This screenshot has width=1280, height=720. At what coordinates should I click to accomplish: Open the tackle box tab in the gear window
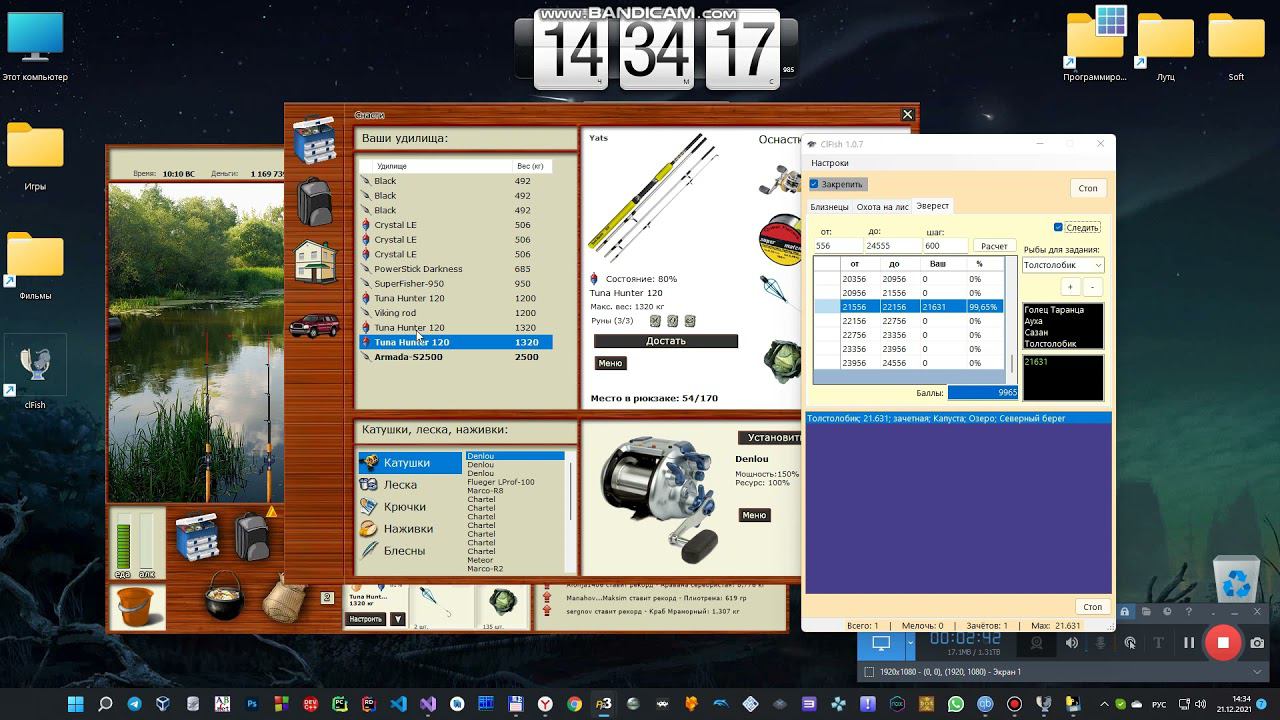click(314, 140)
